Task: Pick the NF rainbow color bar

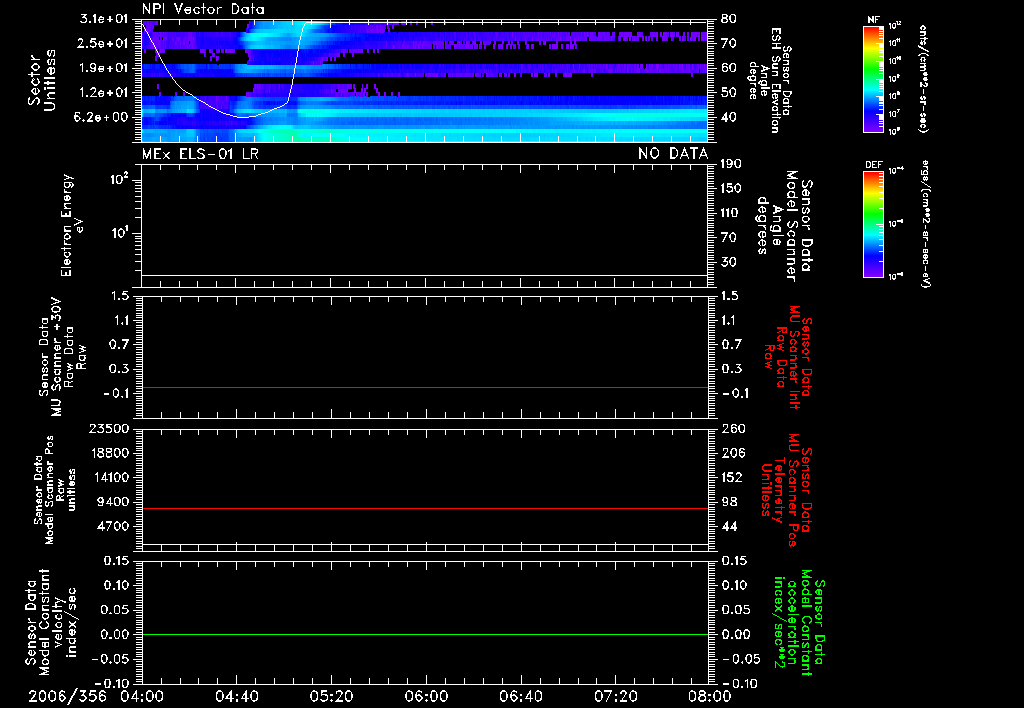Action: pyautogui.click(x=874, y=78)
